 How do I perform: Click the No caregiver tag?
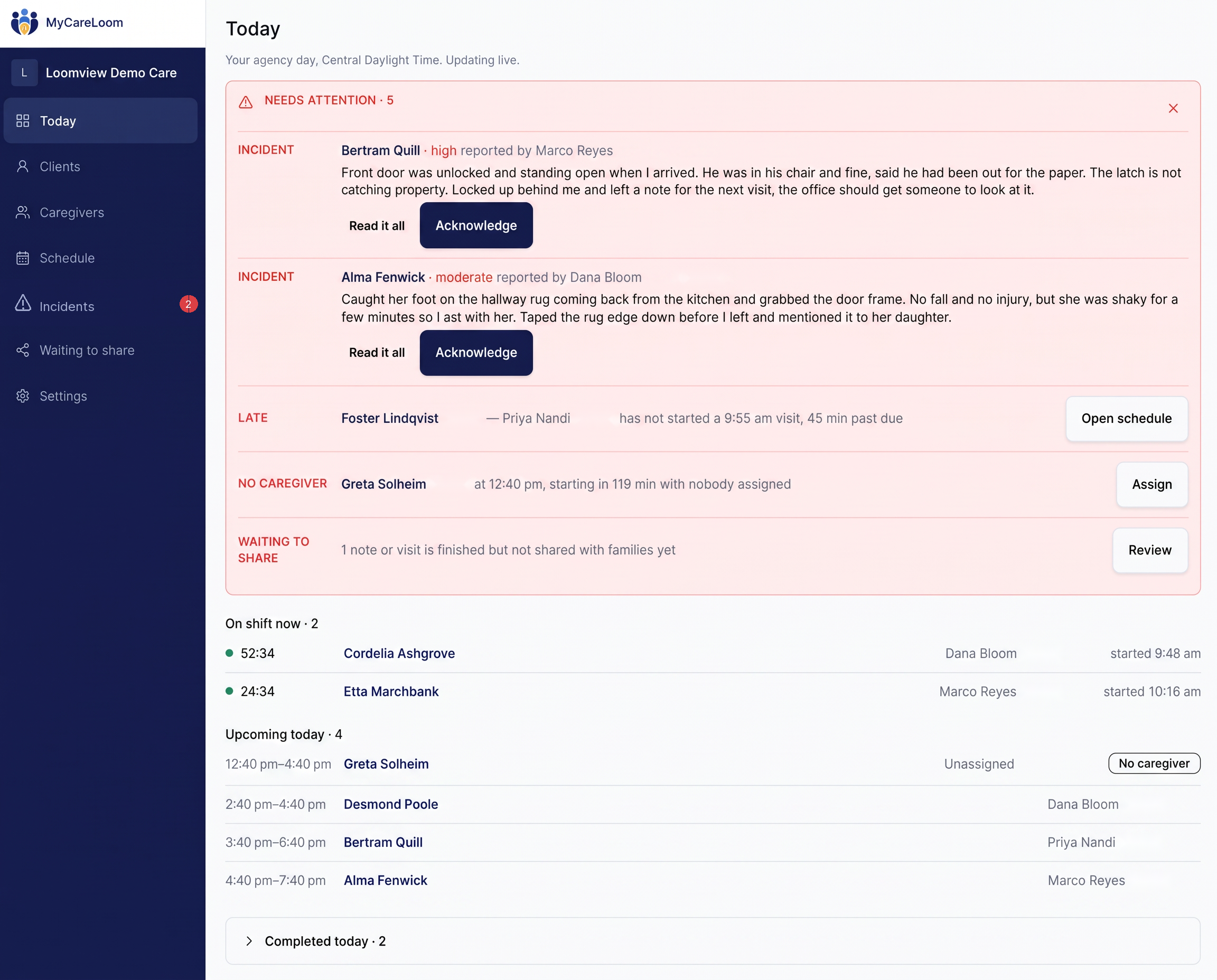pos(1154,763)
